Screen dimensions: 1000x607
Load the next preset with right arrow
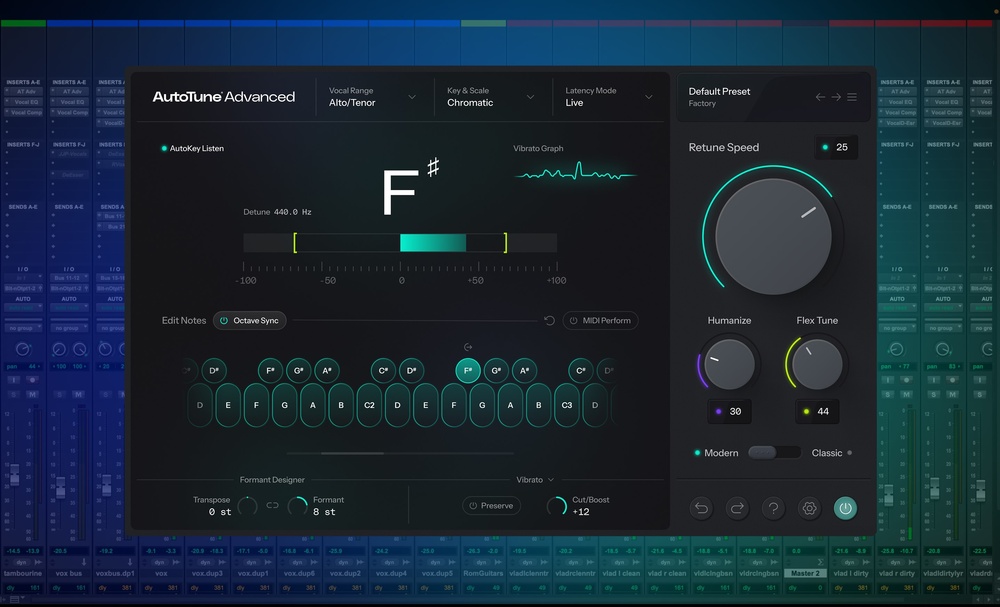[836, 97]
